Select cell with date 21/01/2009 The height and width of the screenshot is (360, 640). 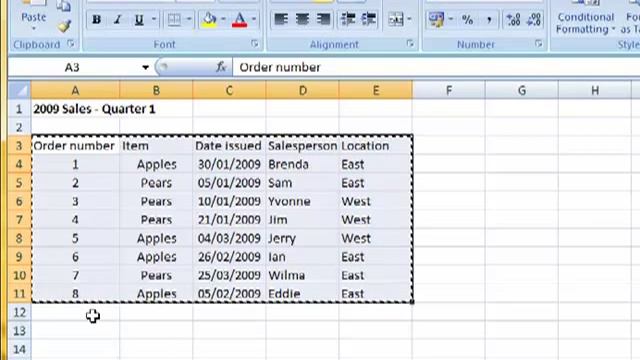pos(229,220)
